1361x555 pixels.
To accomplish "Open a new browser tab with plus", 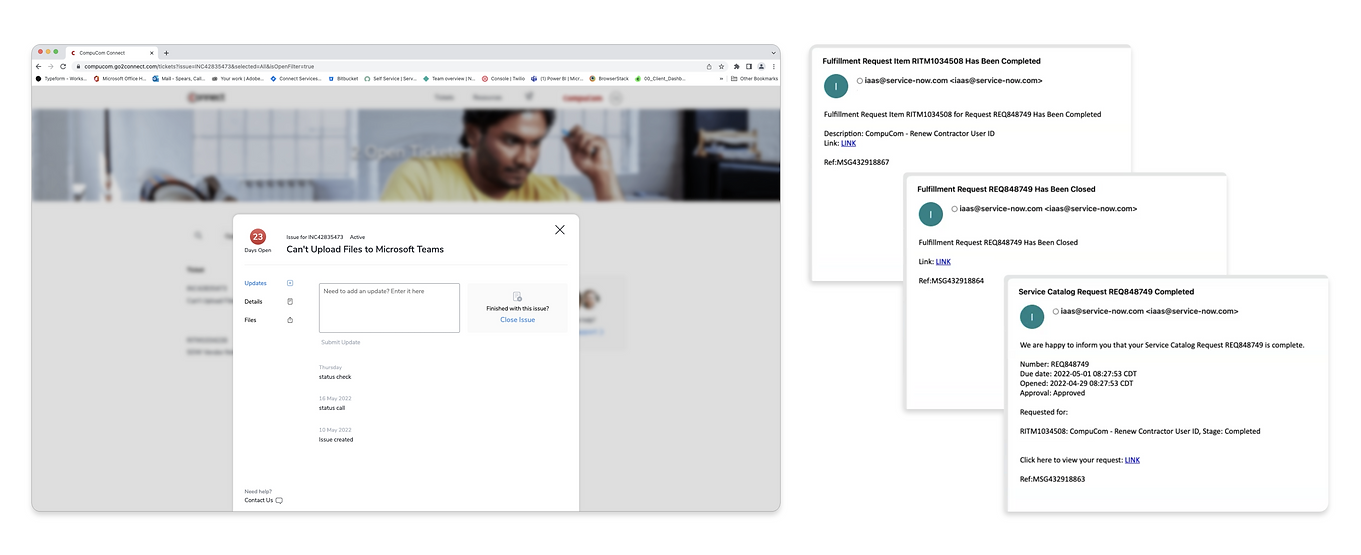I will (166, 52).
